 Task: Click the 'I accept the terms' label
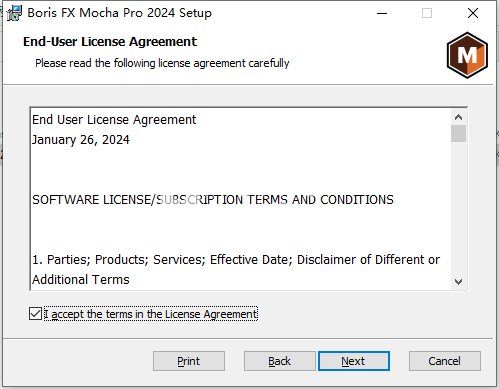pos(151,314)
